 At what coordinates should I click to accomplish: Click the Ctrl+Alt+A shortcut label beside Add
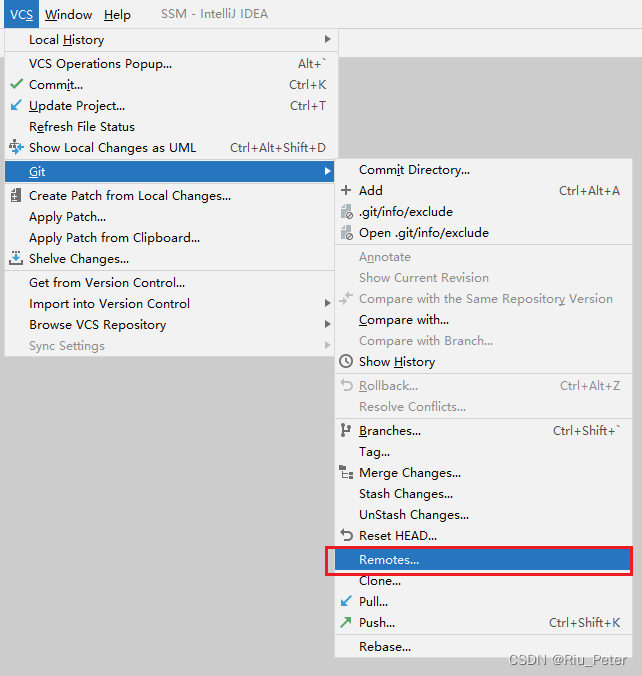589,191
